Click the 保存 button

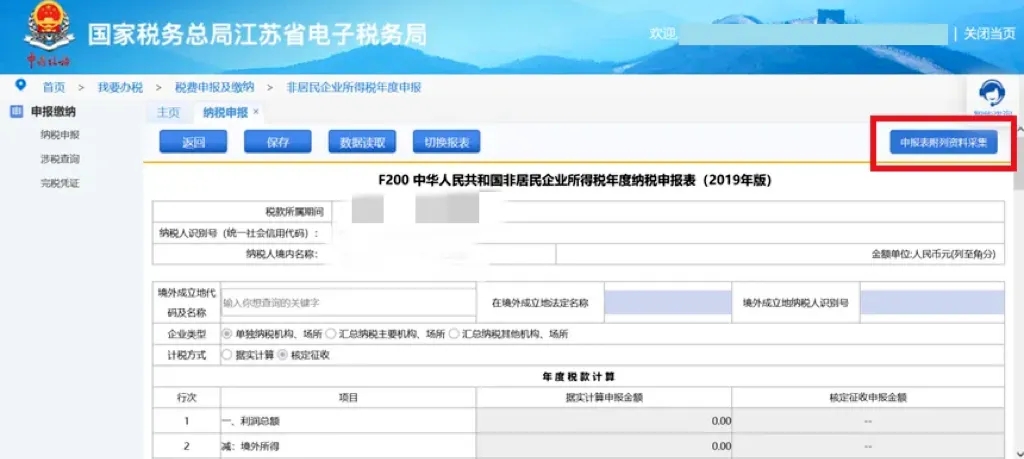tap(278, 142)
